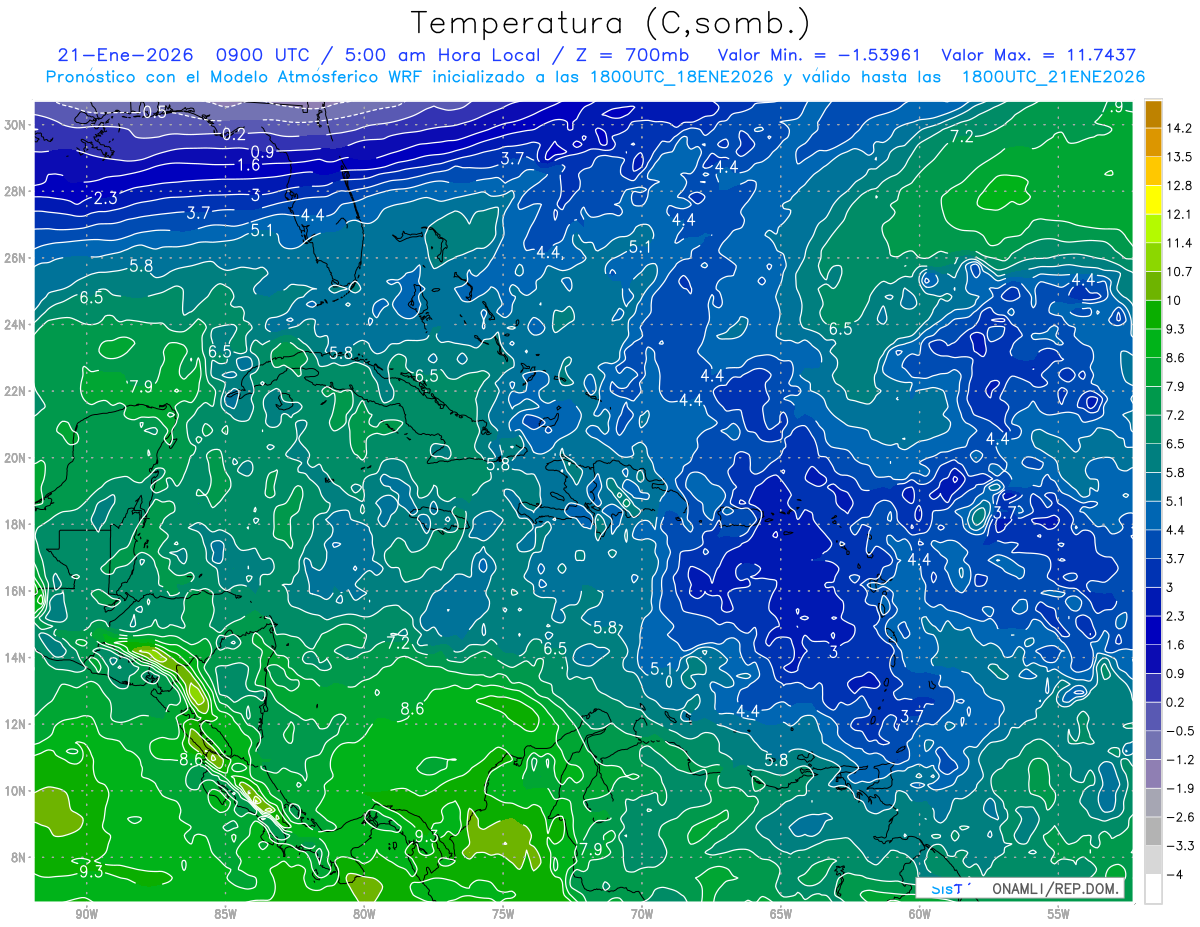The image size is (1200, 927).
Task: Select the lime swatch between 11.4 and 12.1
Action: pyautogui.click(x=1153, y=229)
